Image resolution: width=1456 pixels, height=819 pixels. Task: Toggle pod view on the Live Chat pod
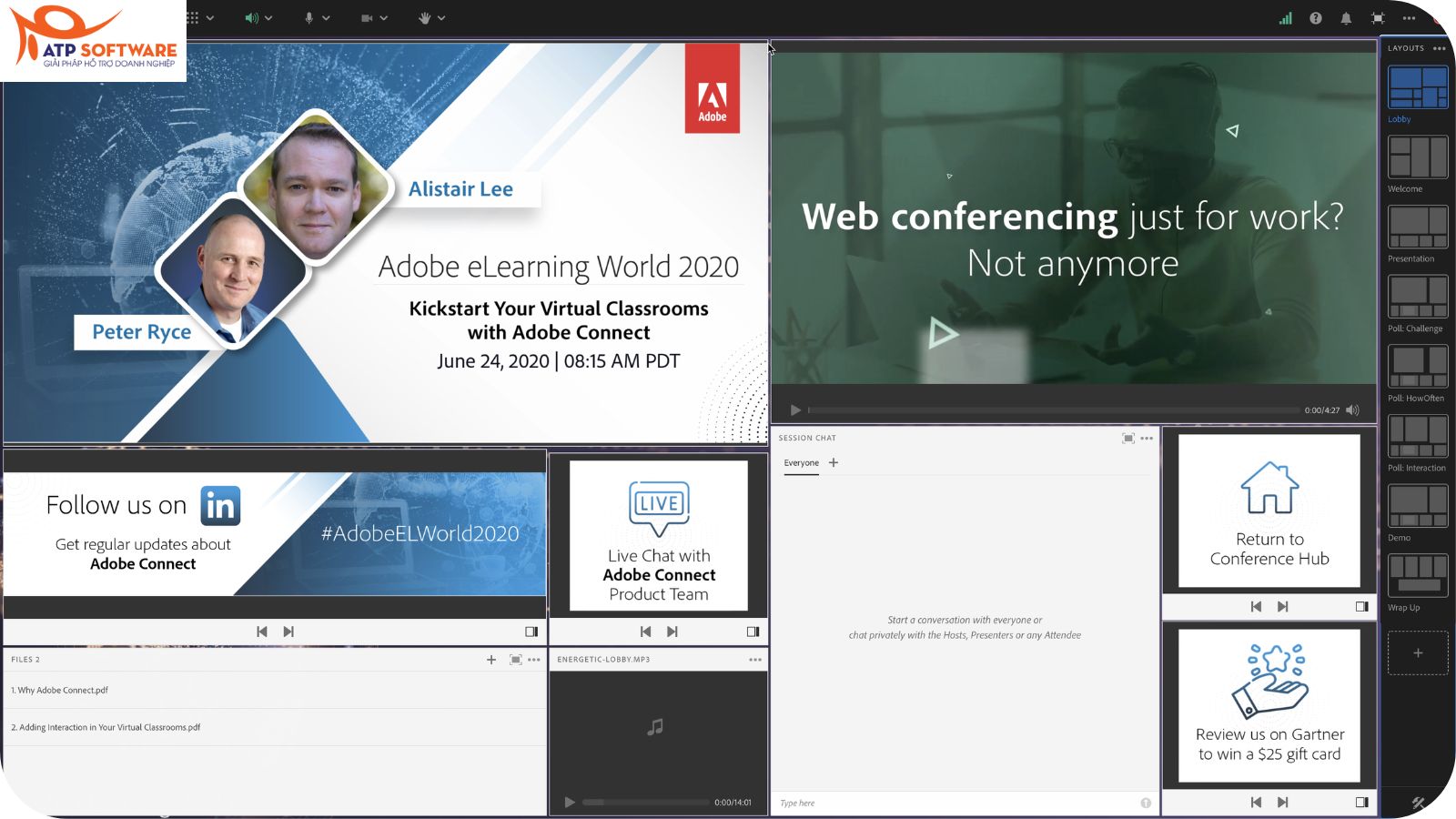click(x=753, y=631)
